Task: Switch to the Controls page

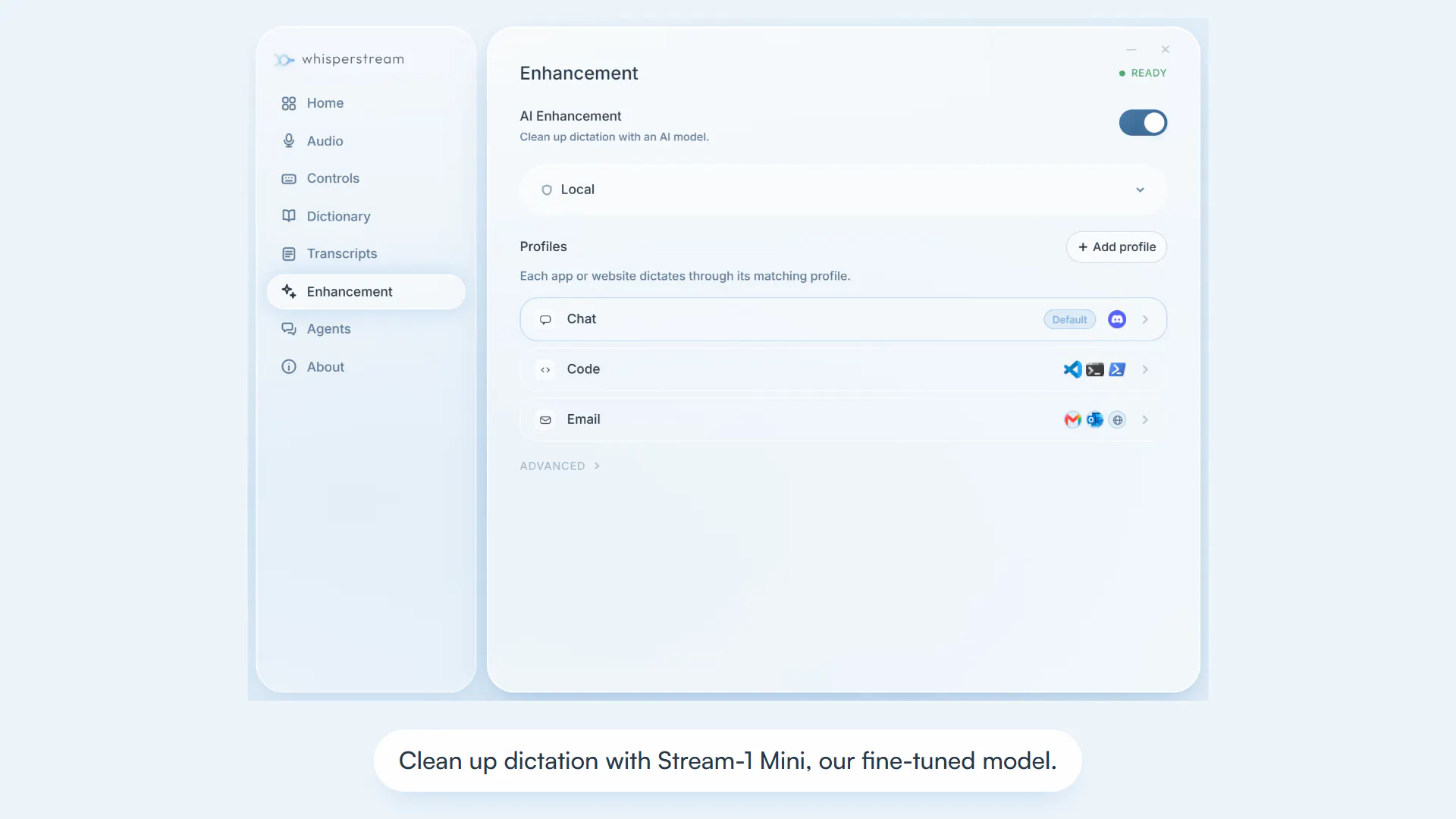Action: click(366, 179)
